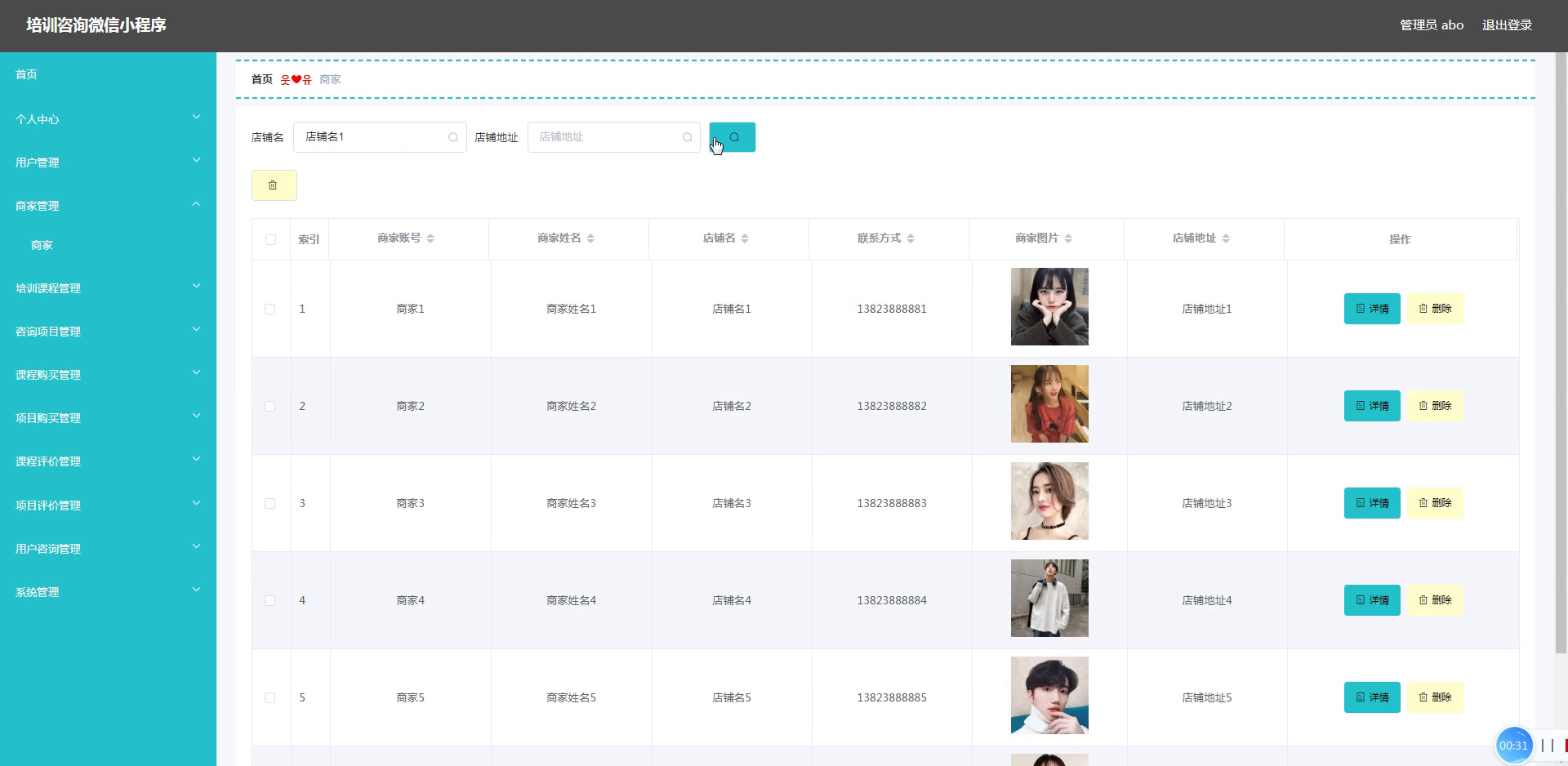Delete the 商家2 row
Image resolution: width=1568 pixels, height=766 pixels.
[x=1435, y=406]
